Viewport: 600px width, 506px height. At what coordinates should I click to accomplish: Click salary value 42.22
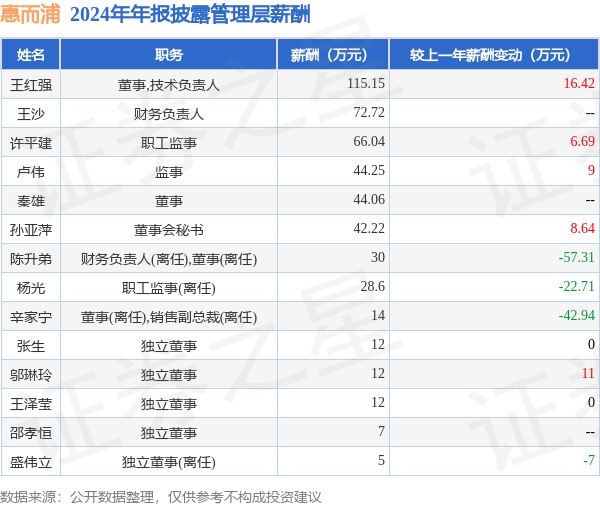click(369, 228)
